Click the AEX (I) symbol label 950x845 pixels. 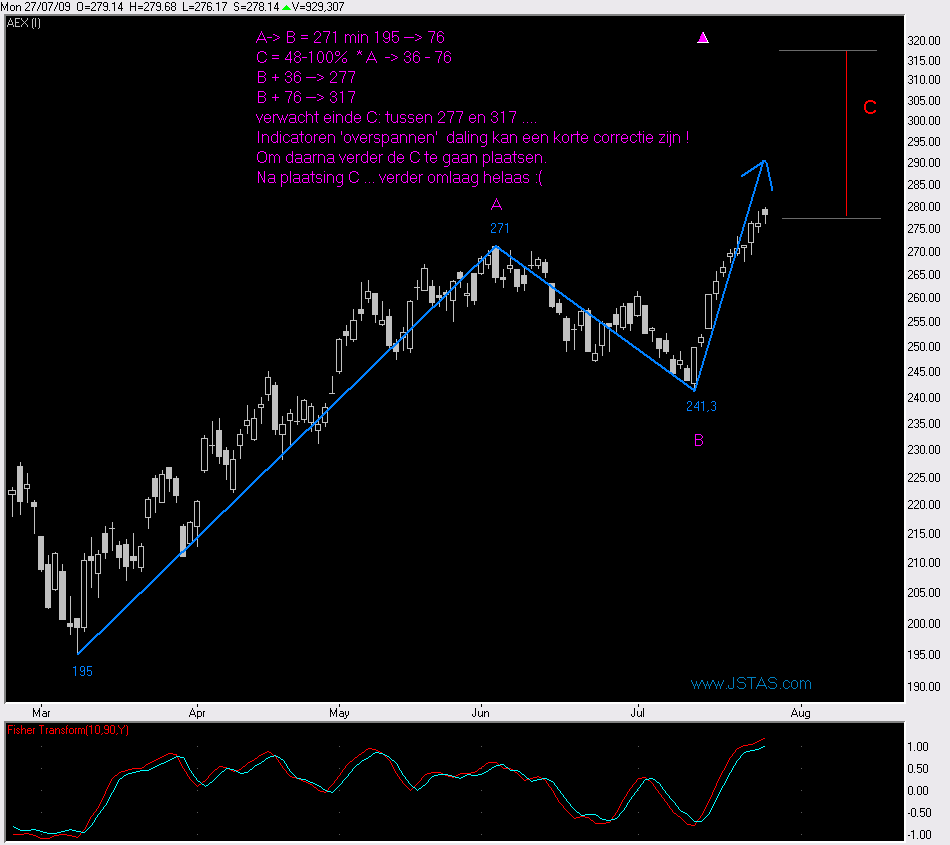(x=23, y=22)
